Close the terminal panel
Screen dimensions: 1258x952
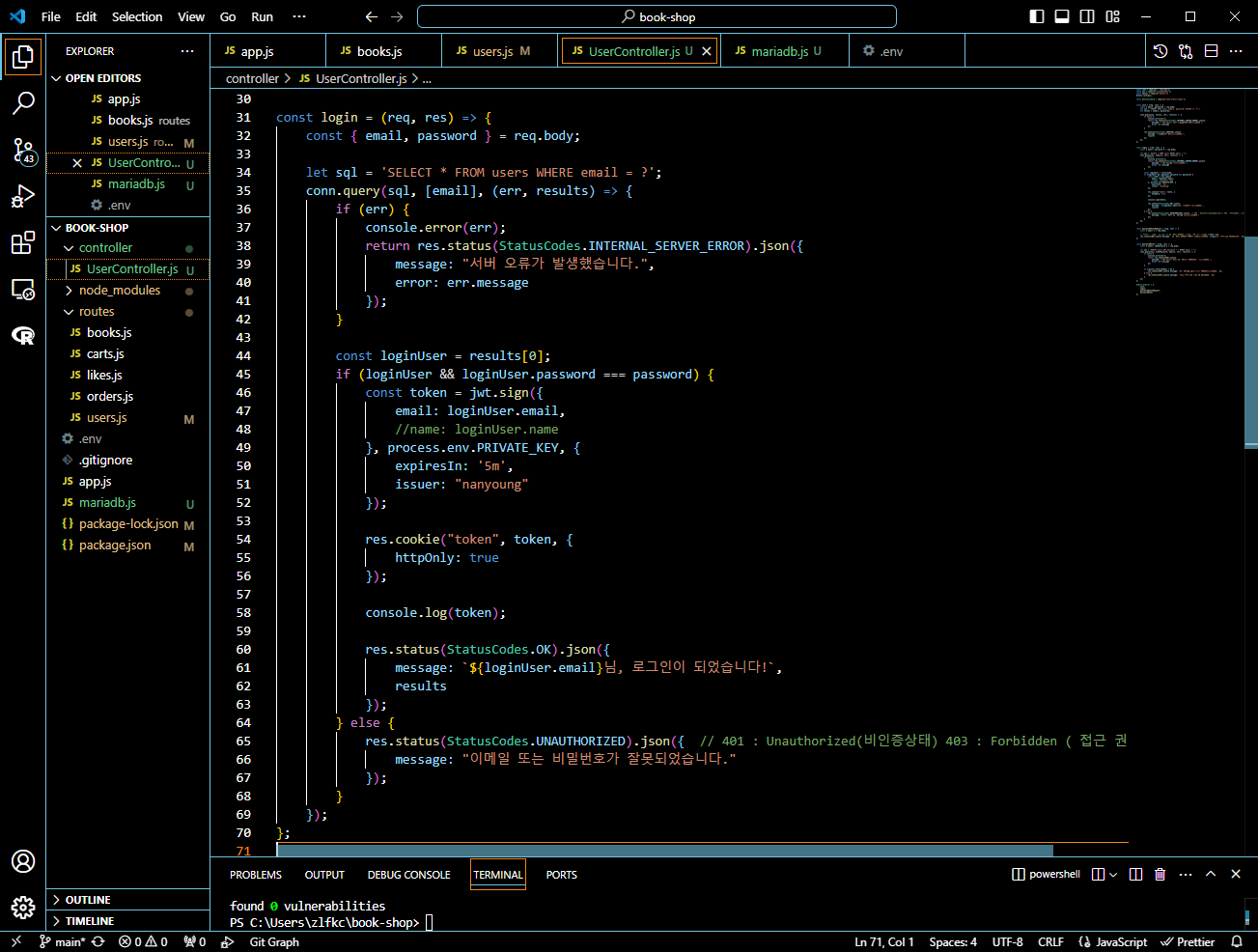pyautogui.click(x=1236, y=874)
